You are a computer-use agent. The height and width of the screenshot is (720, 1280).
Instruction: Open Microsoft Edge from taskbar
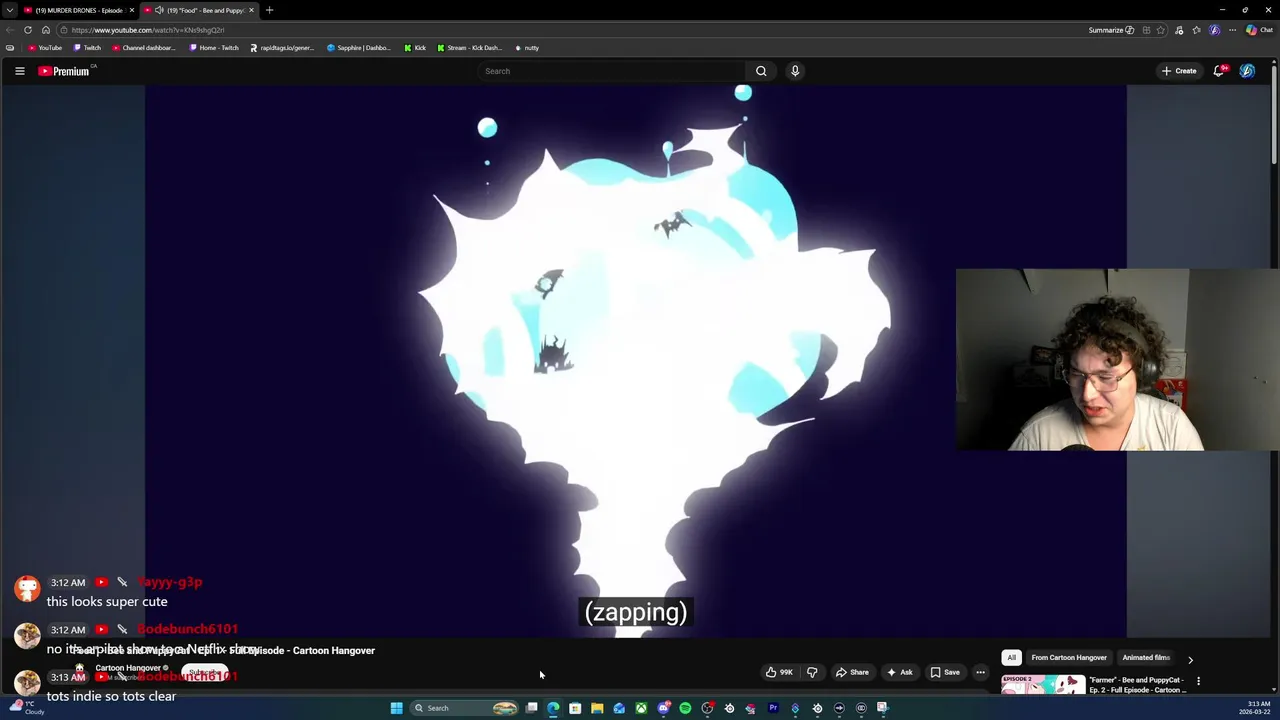pos(553,708)
